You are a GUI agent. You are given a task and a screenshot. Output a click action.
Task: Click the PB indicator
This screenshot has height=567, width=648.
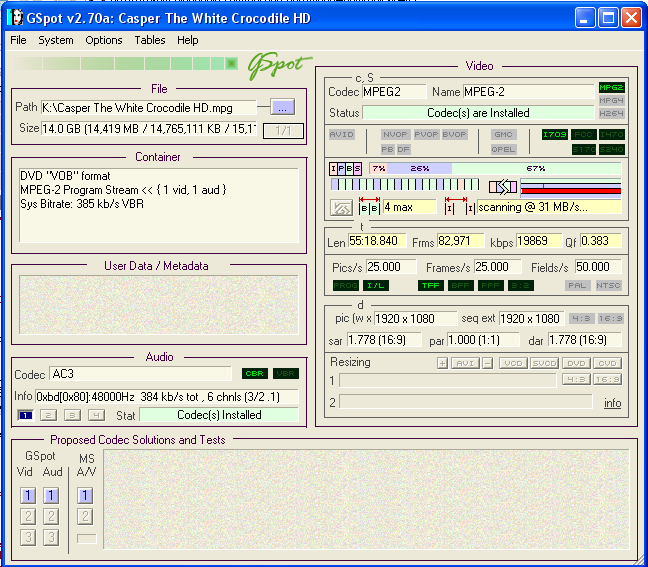pos(387,149)
